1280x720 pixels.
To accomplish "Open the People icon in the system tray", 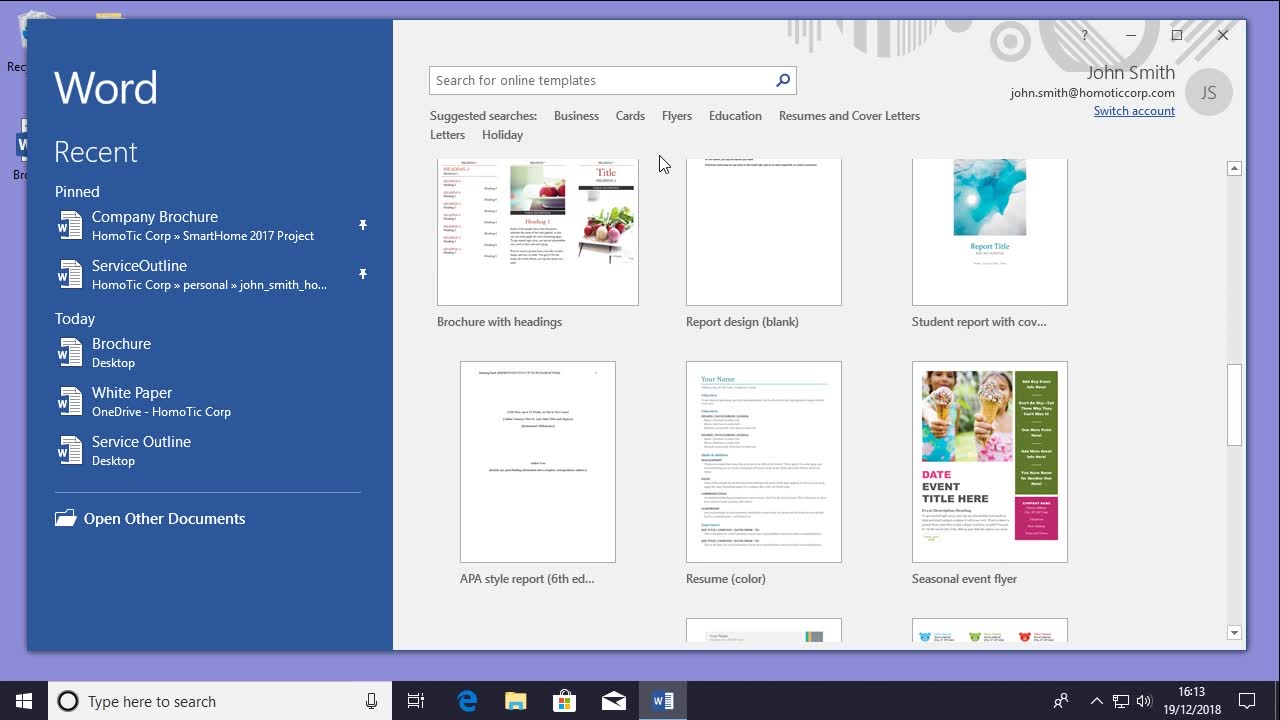I will (x=1061, y=701).
